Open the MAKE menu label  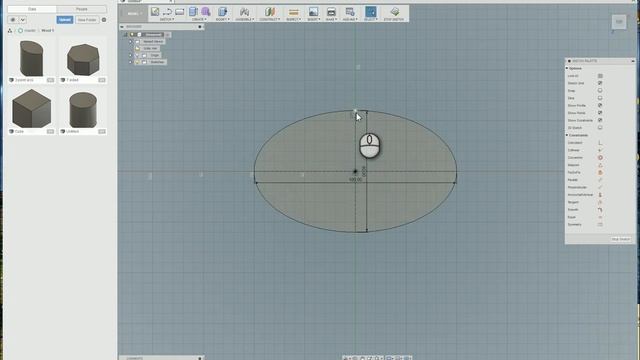tap(331, 20)
